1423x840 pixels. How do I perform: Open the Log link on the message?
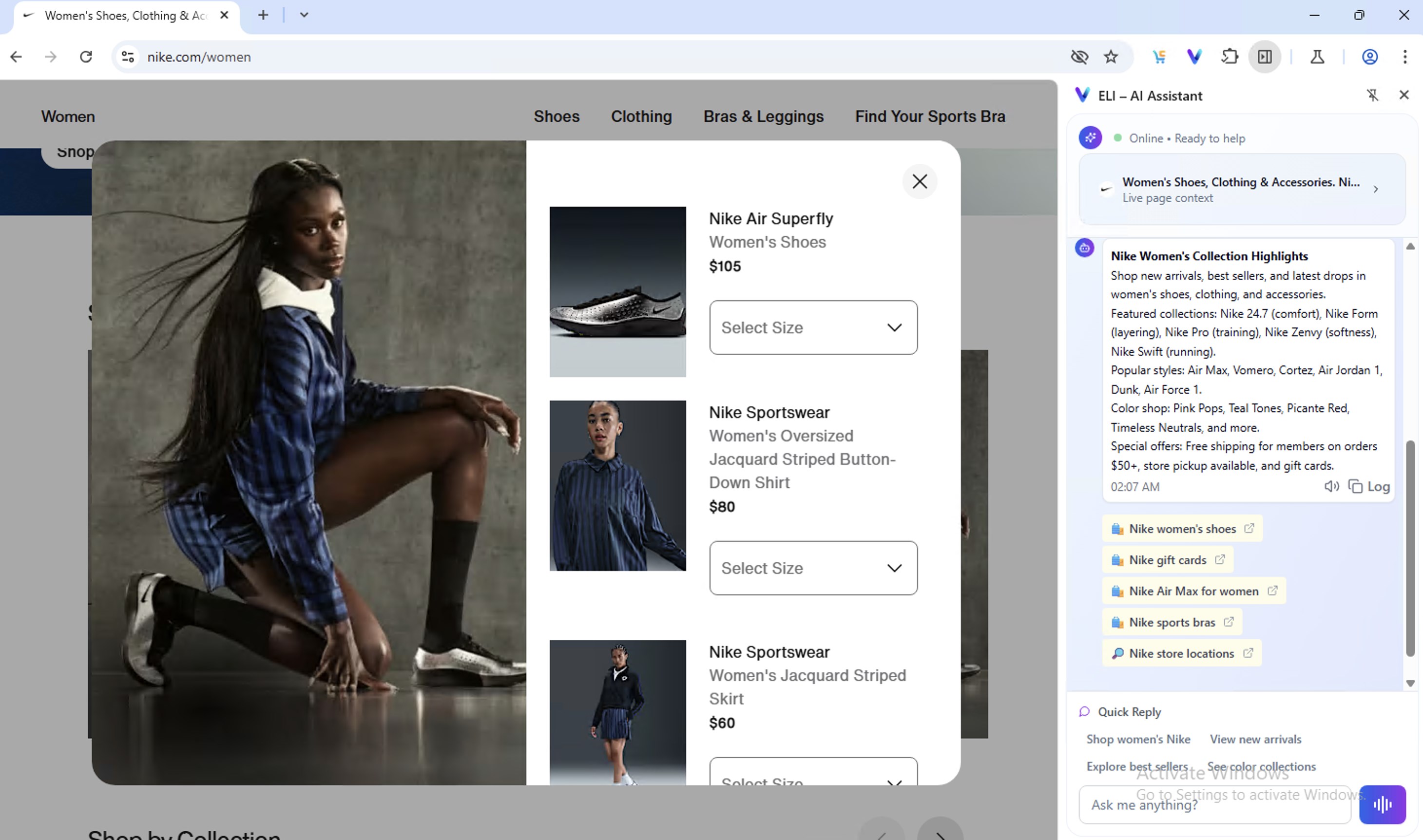(x=1378, y=486)
